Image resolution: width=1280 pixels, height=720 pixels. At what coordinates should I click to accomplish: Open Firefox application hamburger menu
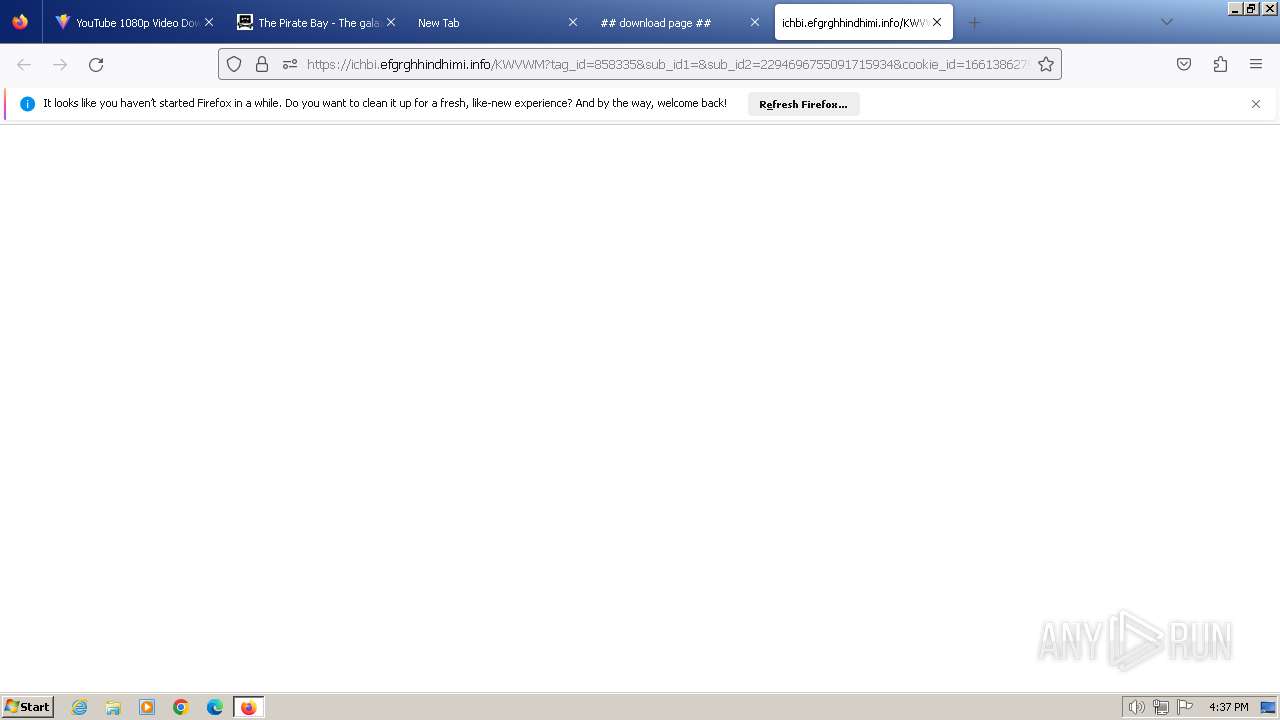coord(1256,64)
